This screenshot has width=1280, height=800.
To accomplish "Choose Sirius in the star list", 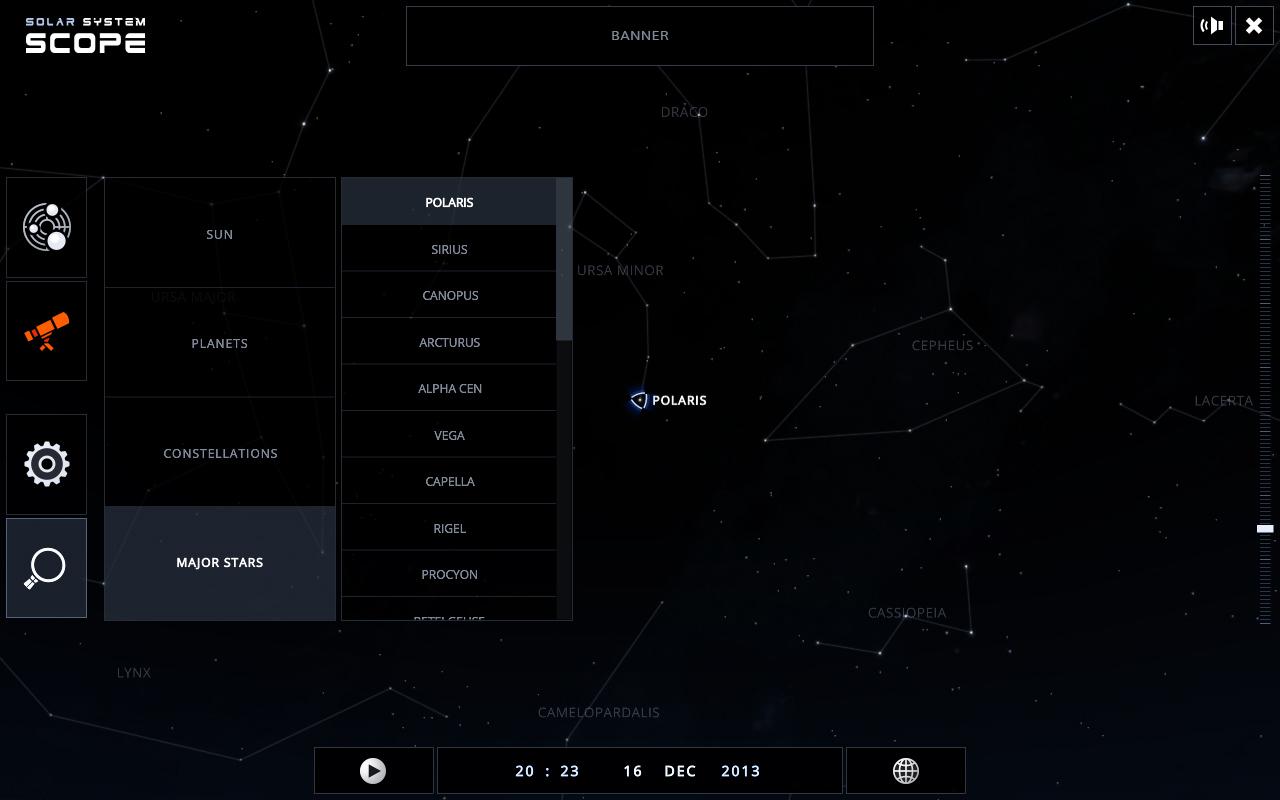I will coord(449,249).
